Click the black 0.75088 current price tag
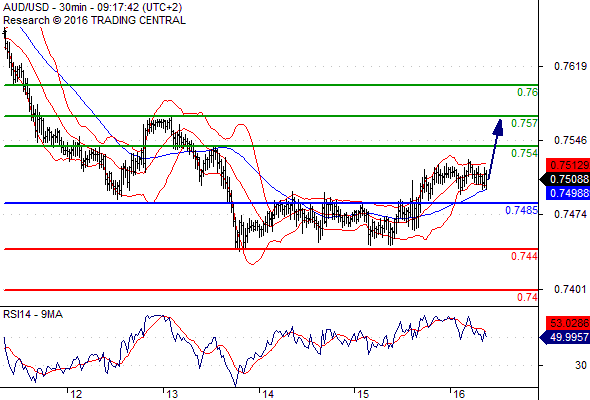 565,179
